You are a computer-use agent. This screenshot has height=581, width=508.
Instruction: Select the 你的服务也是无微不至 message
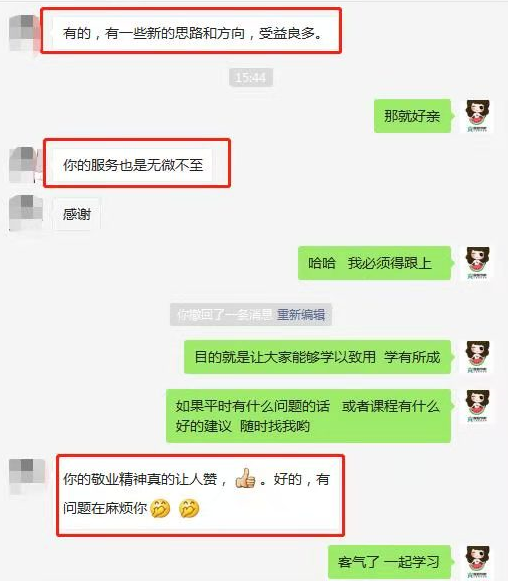(133, 165)
